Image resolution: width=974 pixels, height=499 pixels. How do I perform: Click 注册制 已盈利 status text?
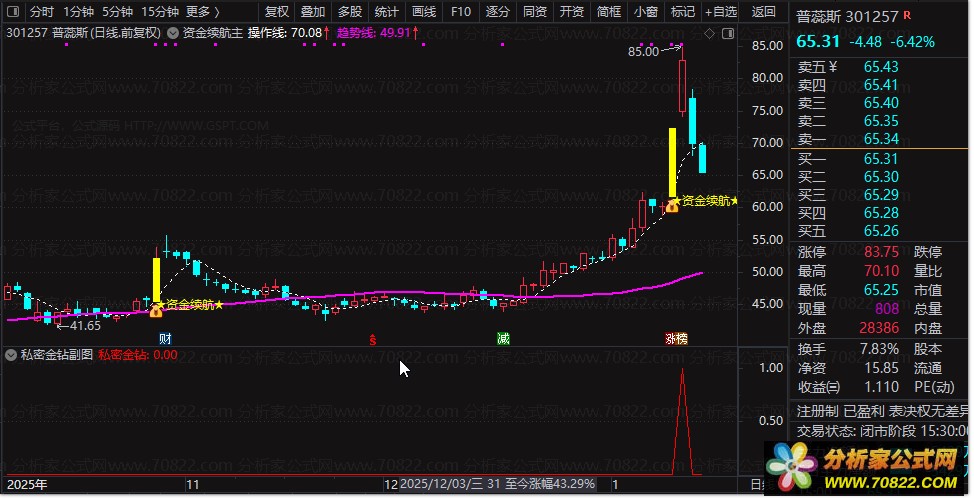click(x=840, y=411)
